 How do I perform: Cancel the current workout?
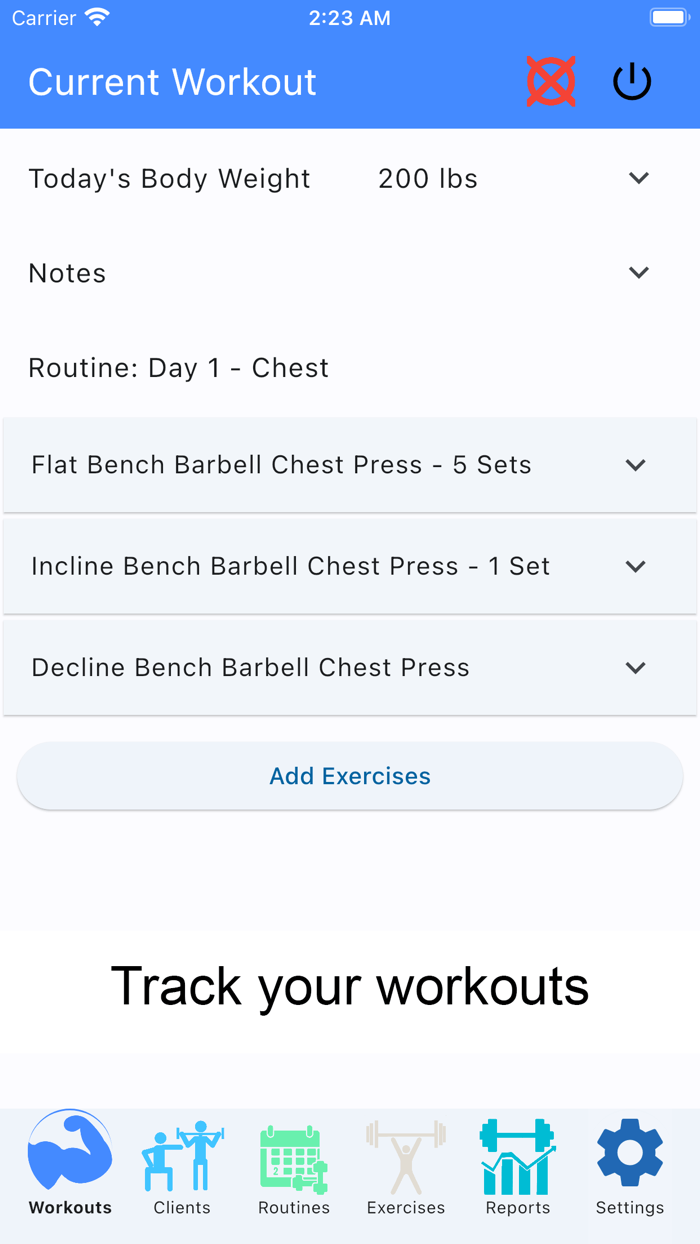click(x=551, y=82)
